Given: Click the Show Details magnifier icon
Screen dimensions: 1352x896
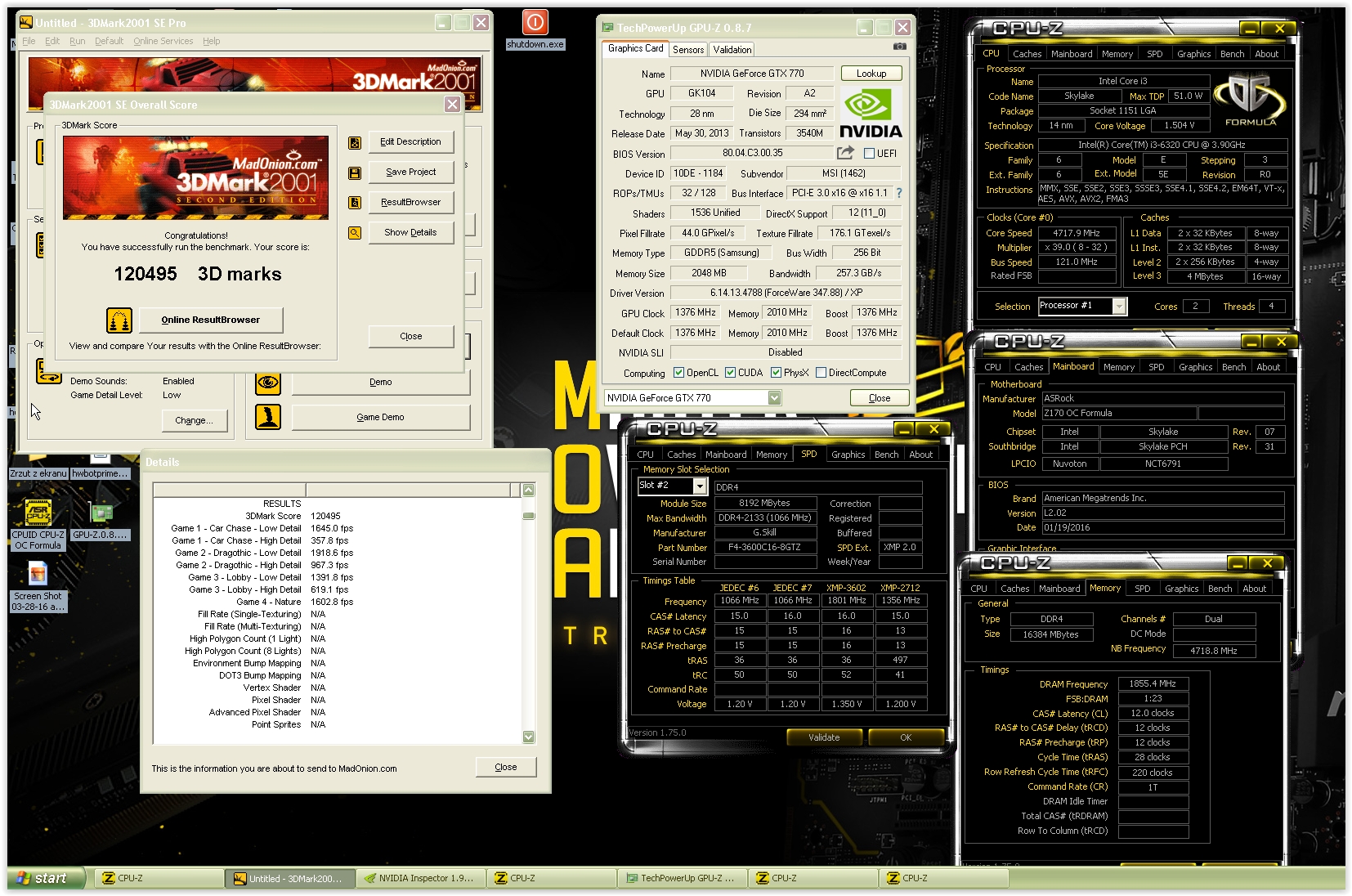Looking at the screenshot, I should pos(355,233).
